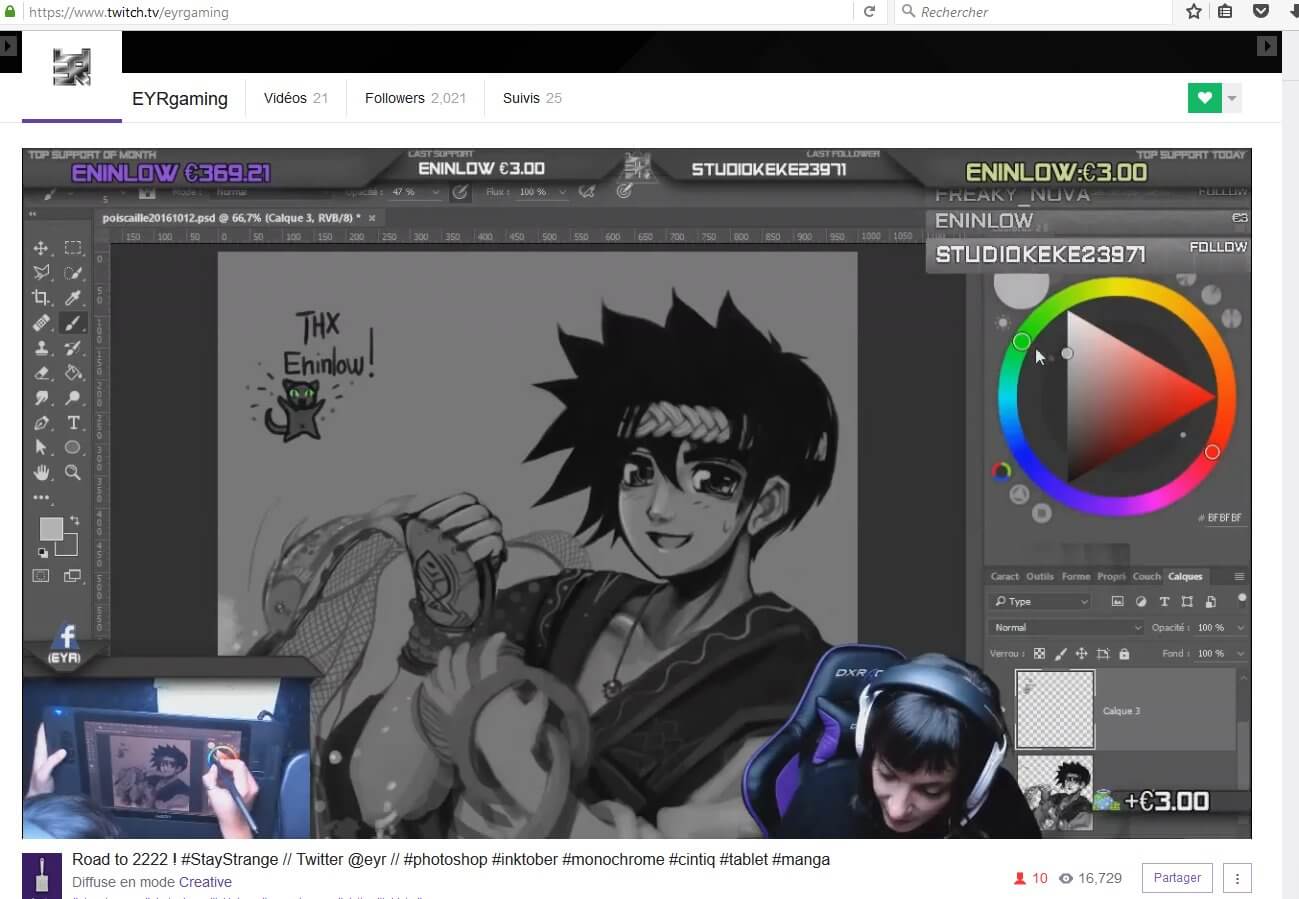Select the Smudge tool
The width and height of the screenshot is (1299, 899).
(41, 398)
